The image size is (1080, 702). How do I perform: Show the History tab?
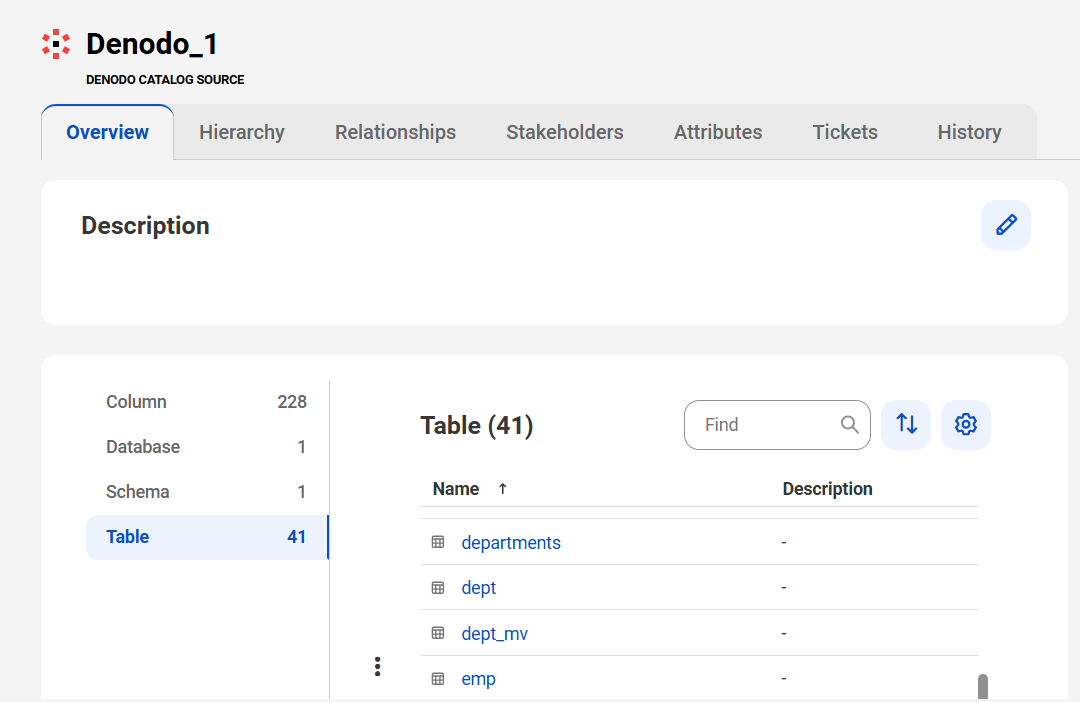(969, 132)
